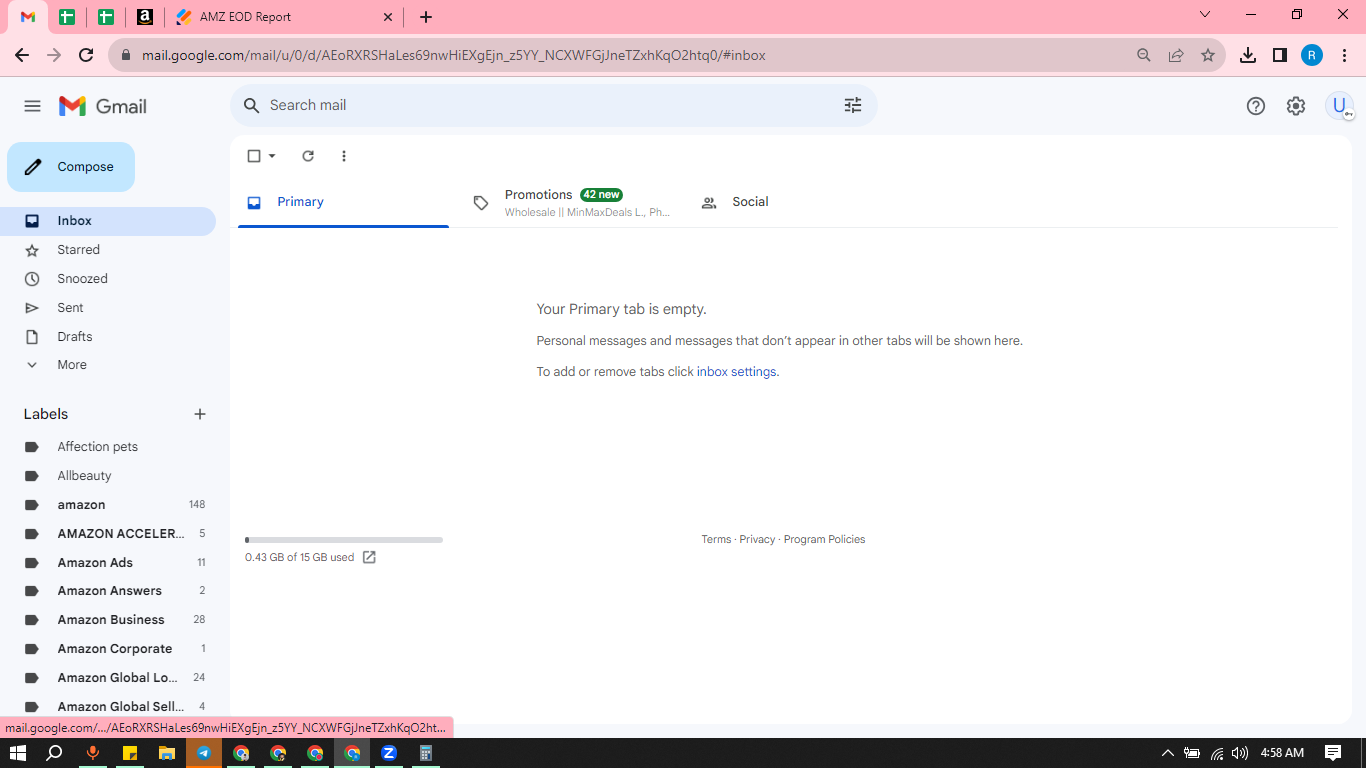
Task: Expand the select options dropdown arrow
Action: [272, 156]
